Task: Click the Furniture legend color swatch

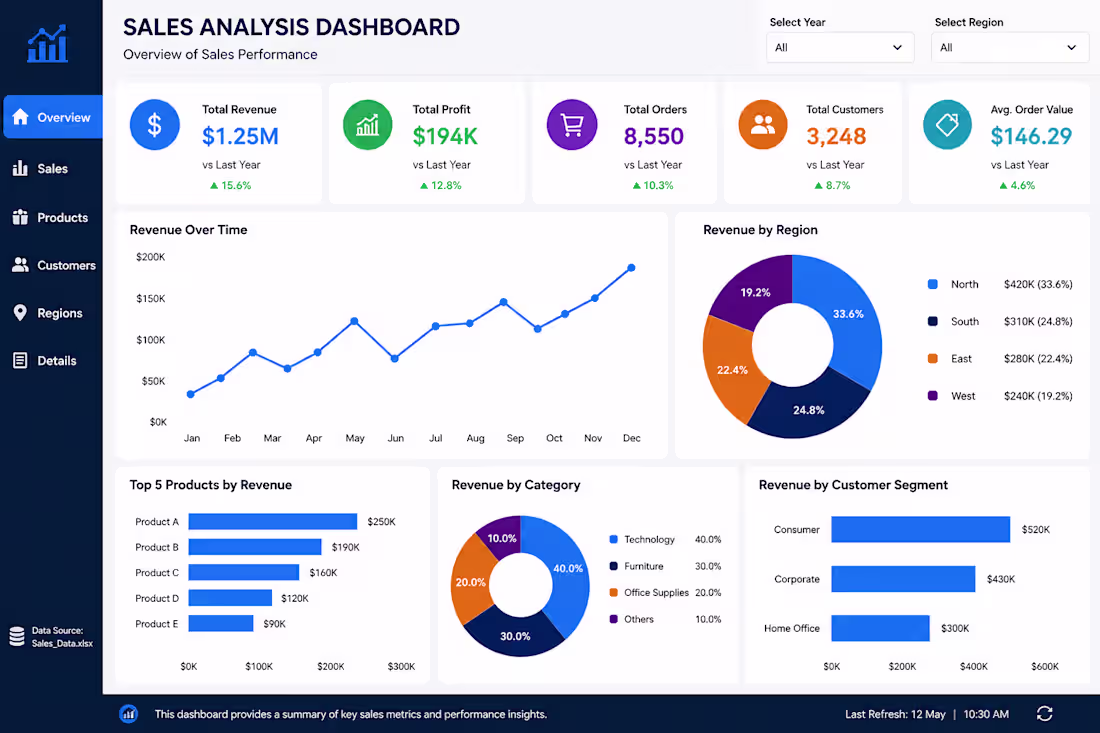Action: click(613, 566)
